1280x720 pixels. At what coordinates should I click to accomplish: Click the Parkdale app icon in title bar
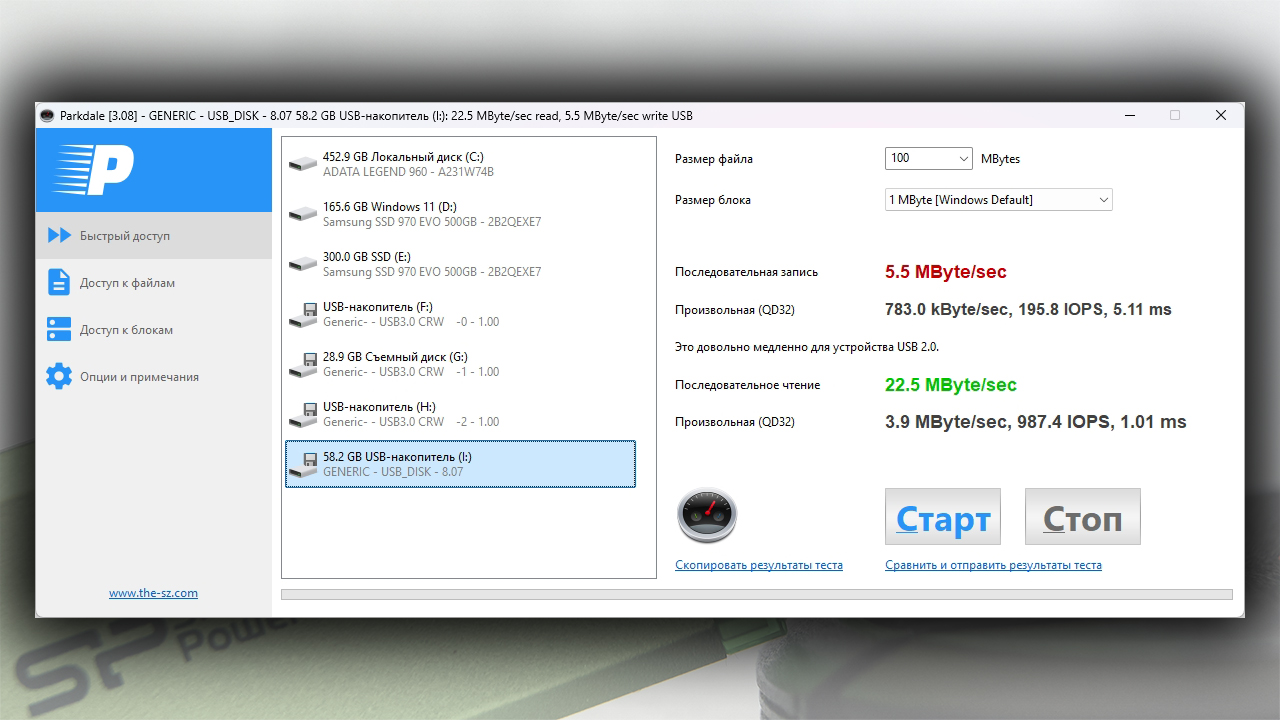pos(47,116)
